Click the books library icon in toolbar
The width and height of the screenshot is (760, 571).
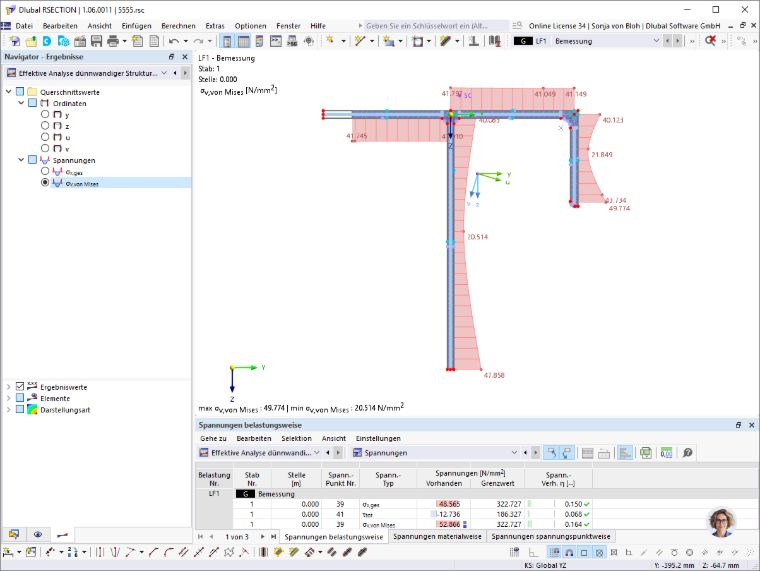click(494, 41)
